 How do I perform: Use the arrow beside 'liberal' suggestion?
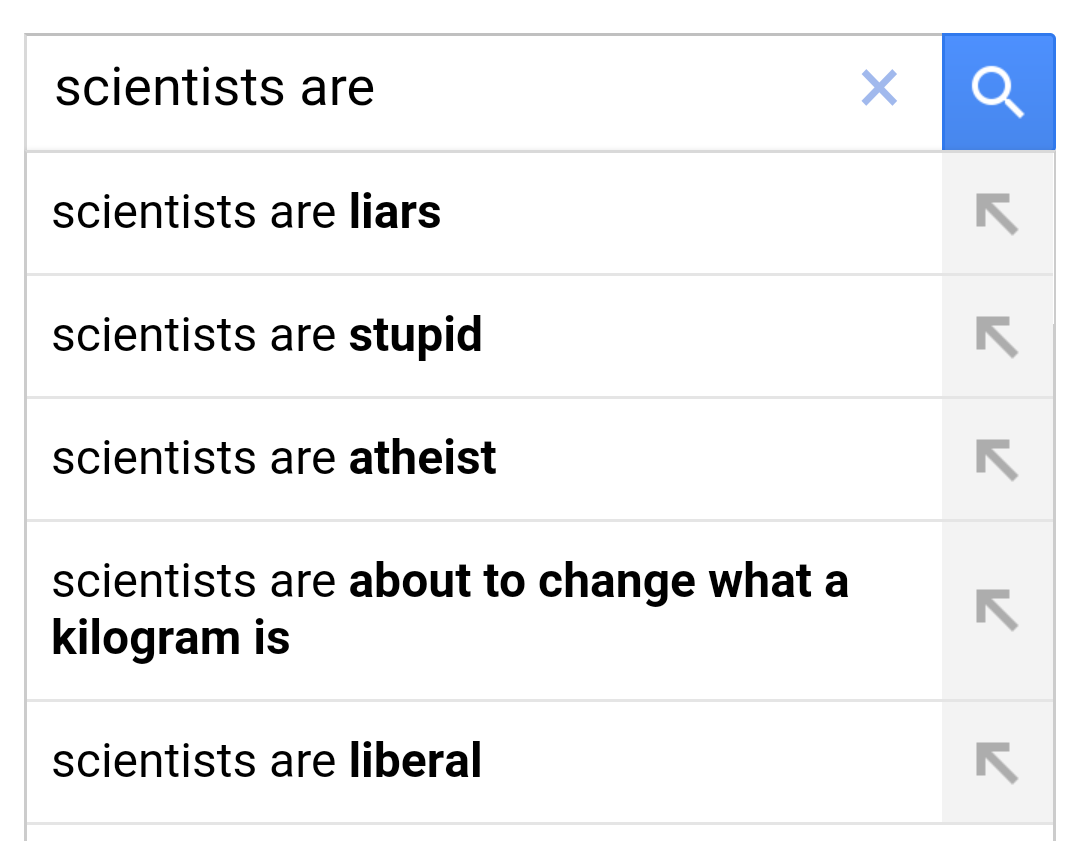click(997, 763)
